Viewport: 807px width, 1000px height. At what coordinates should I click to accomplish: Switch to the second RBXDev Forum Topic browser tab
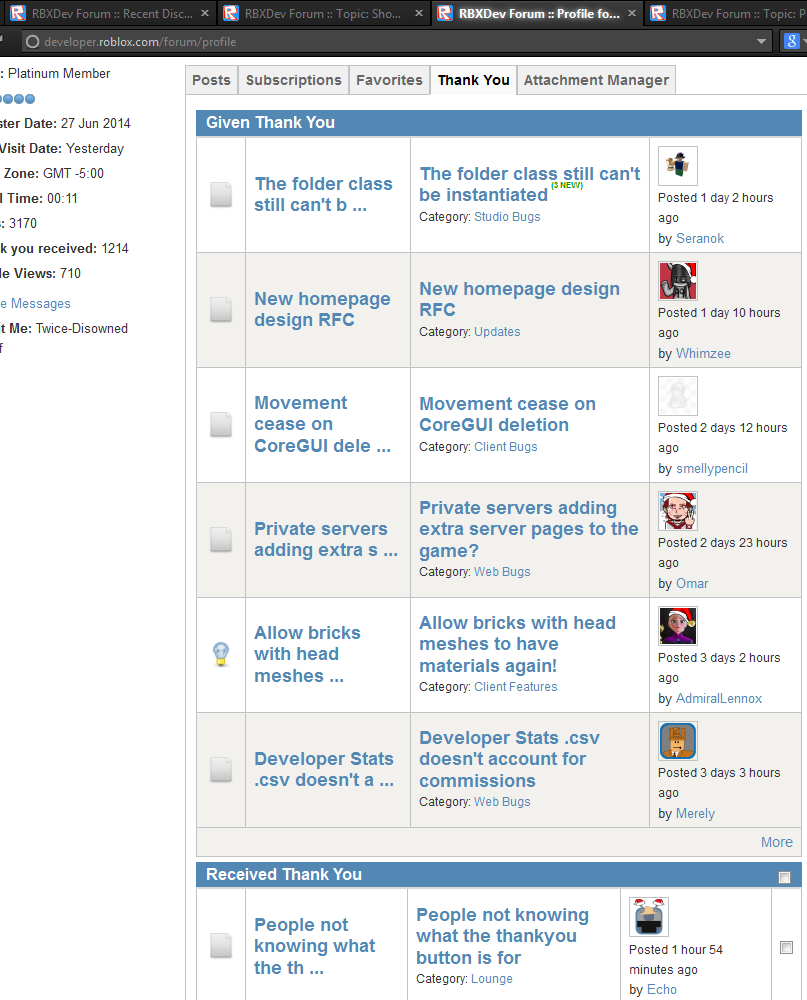pyautogui.click(x=727, y=13)
